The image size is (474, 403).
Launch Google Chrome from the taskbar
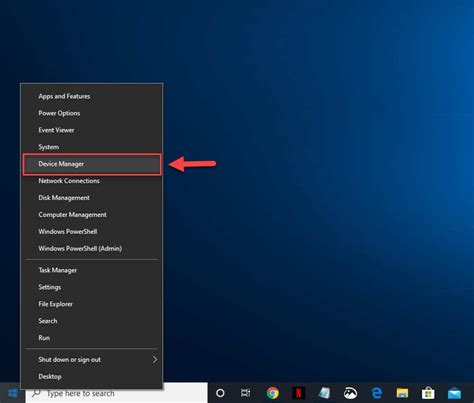[x=273, y=393]
